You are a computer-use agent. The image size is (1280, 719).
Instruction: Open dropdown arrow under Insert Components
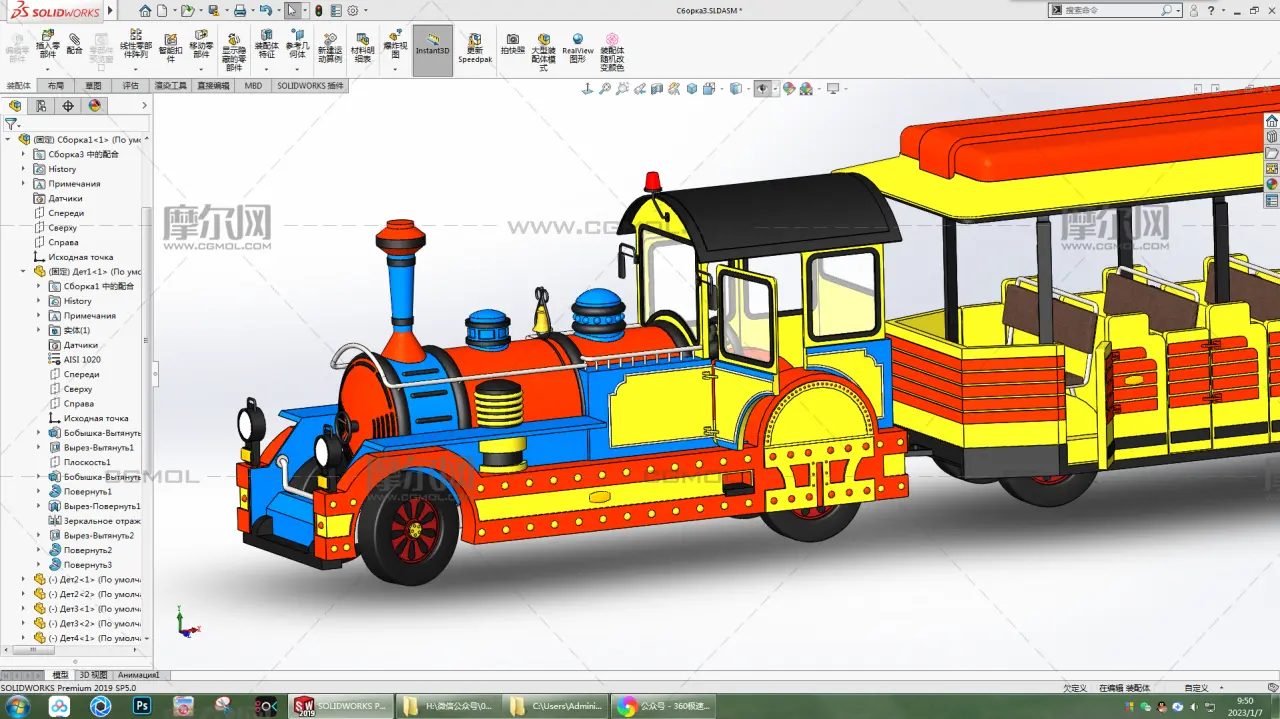(x=47, y=69)
